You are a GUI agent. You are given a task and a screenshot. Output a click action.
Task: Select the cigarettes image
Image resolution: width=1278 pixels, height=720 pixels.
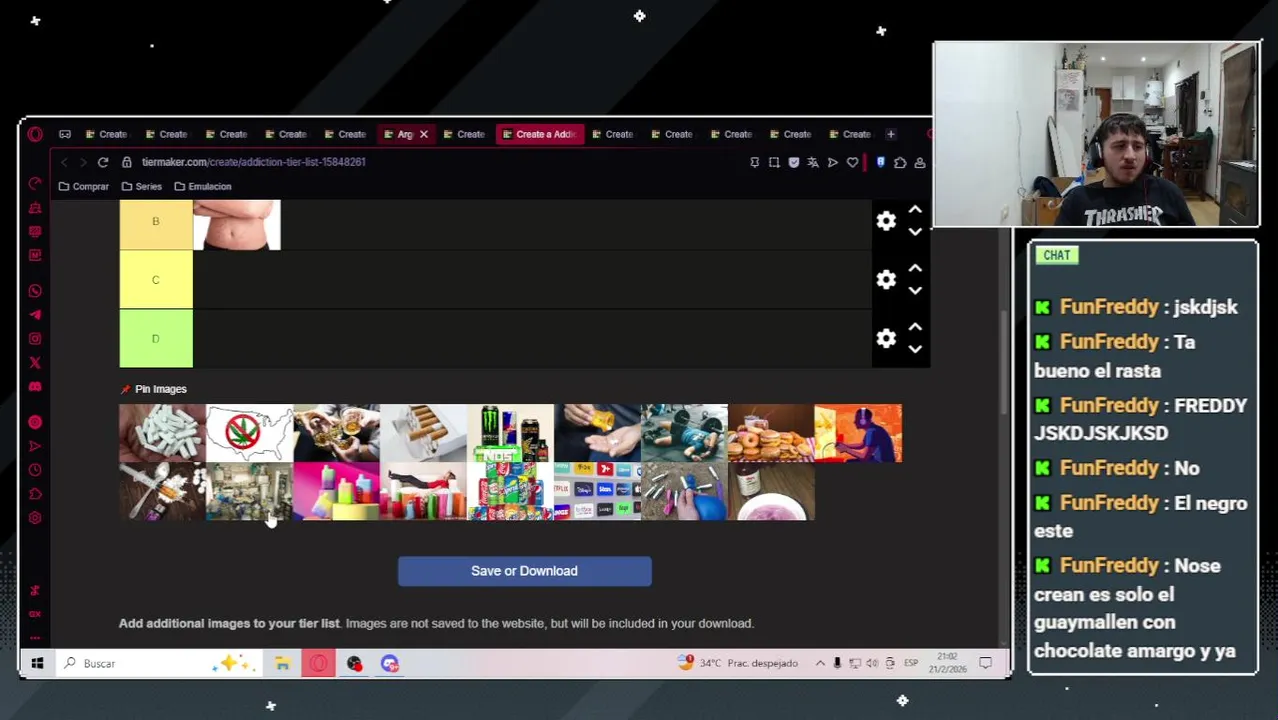(x=423, y=433)
